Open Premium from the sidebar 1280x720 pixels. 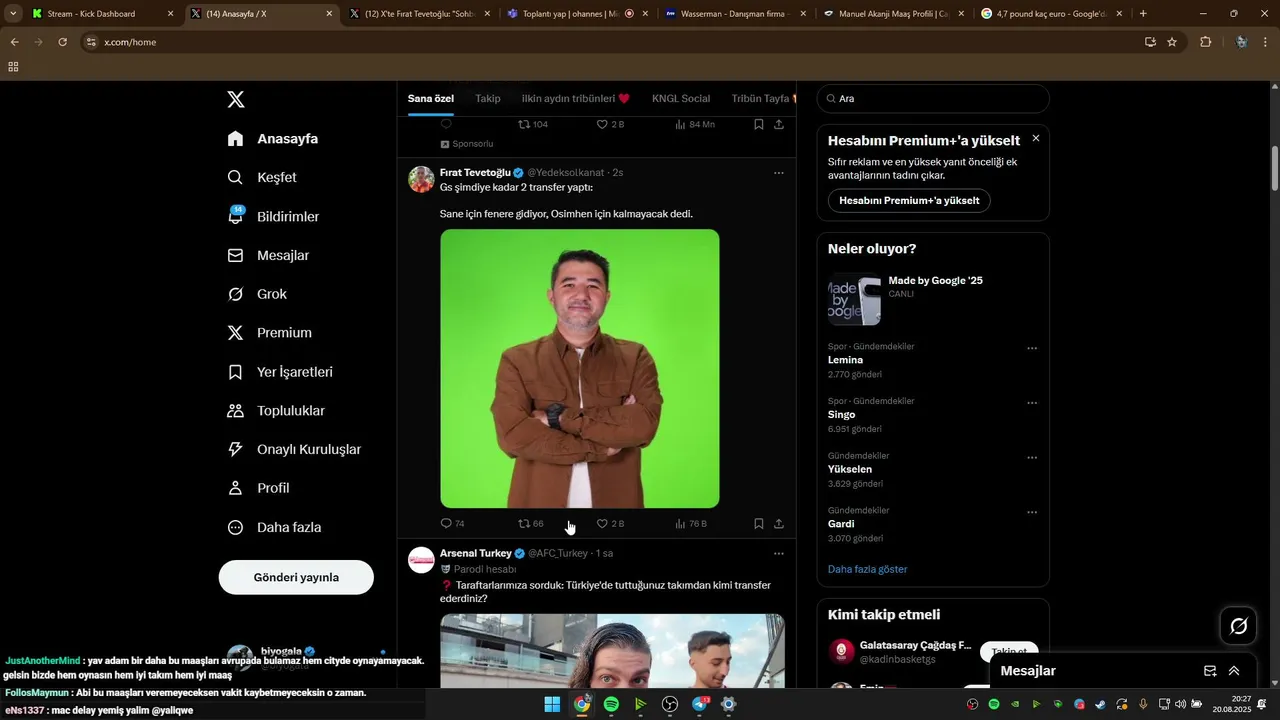pyautogui.click(x=269, y=333)
